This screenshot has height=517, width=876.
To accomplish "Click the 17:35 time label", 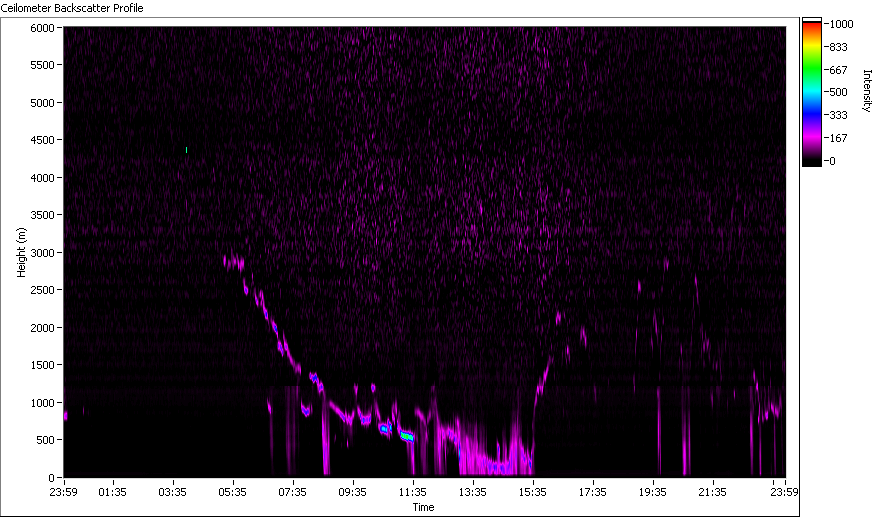I will (592, 492).
